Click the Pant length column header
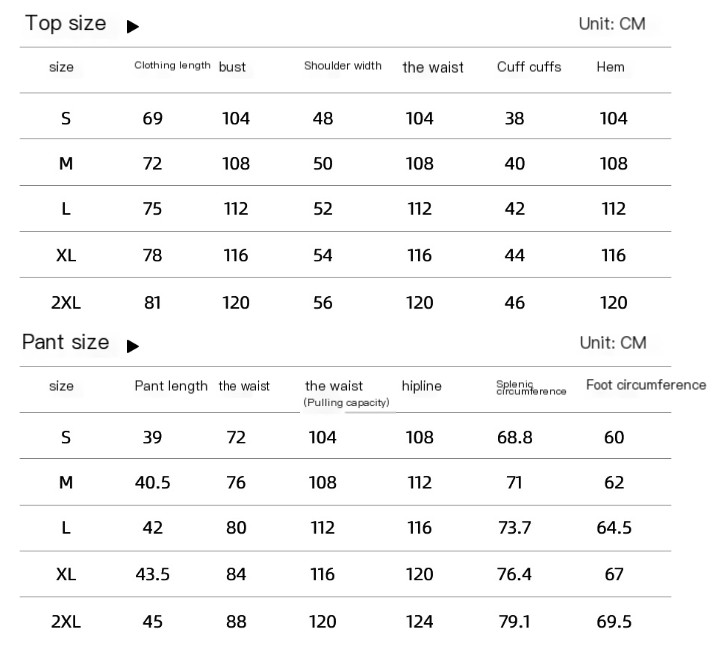 coord(171,386)
